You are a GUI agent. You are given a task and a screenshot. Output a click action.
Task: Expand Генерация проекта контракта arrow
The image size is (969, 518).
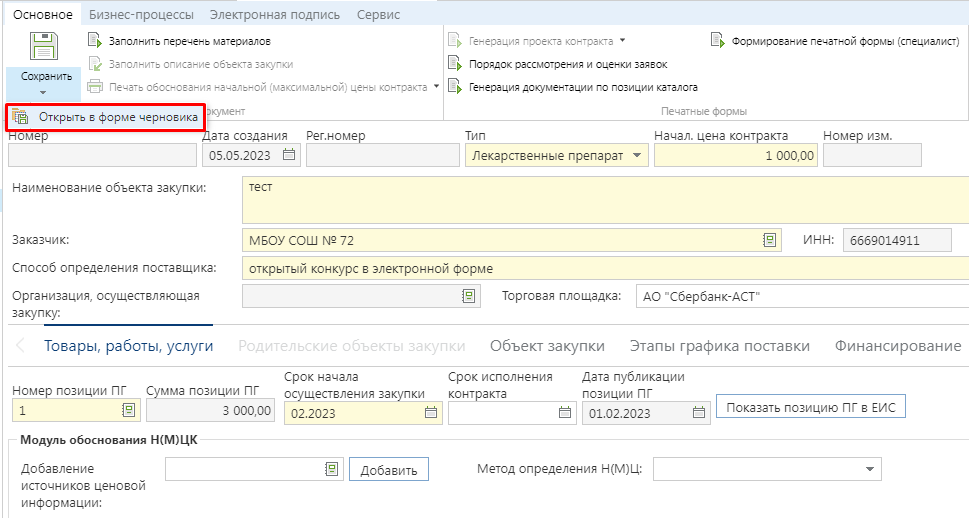point(622,41)
